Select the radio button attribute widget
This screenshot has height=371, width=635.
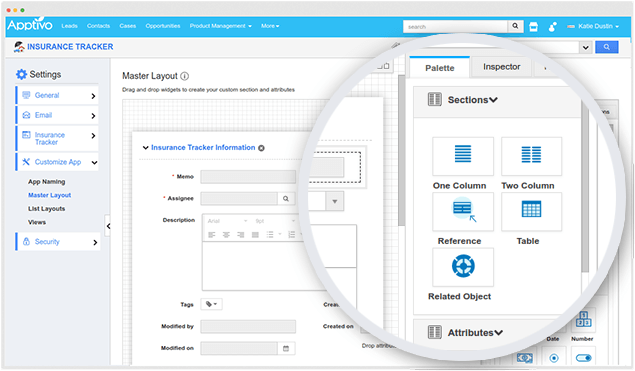coord(554,358)
